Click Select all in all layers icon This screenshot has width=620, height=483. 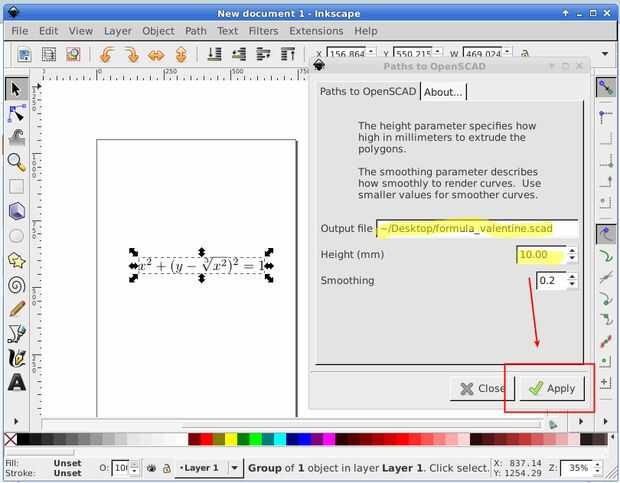pos(49,55)
